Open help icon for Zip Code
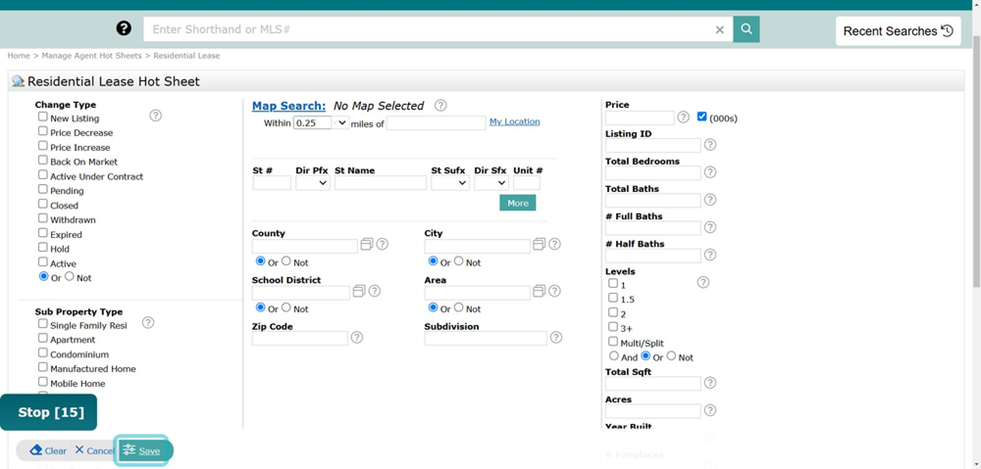This screenshot has width=981, height=469. 357,338
